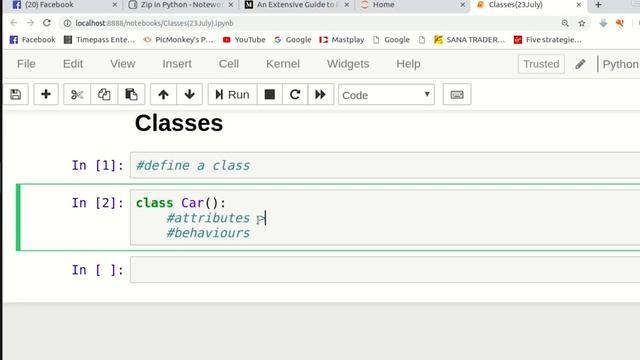This screenshot has height=360, width=640.
Task: Open the Timepass Ente... bookmark
Action: tap(100, 40)
